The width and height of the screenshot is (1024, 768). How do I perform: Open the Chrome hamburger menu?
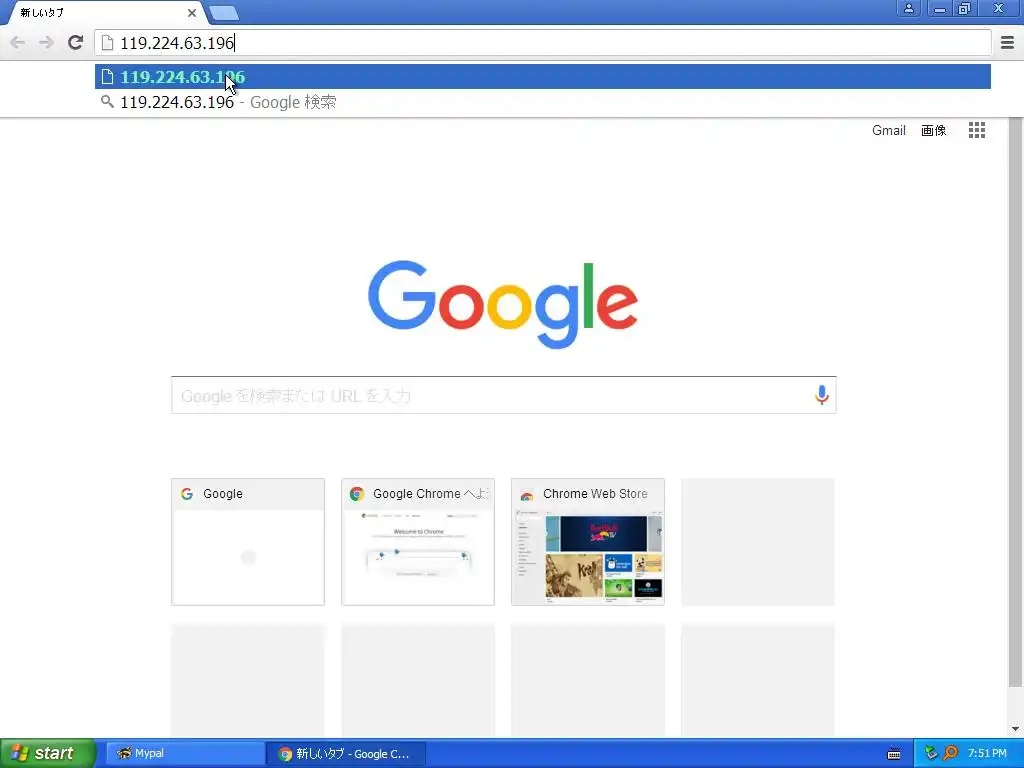(1007, 42)
